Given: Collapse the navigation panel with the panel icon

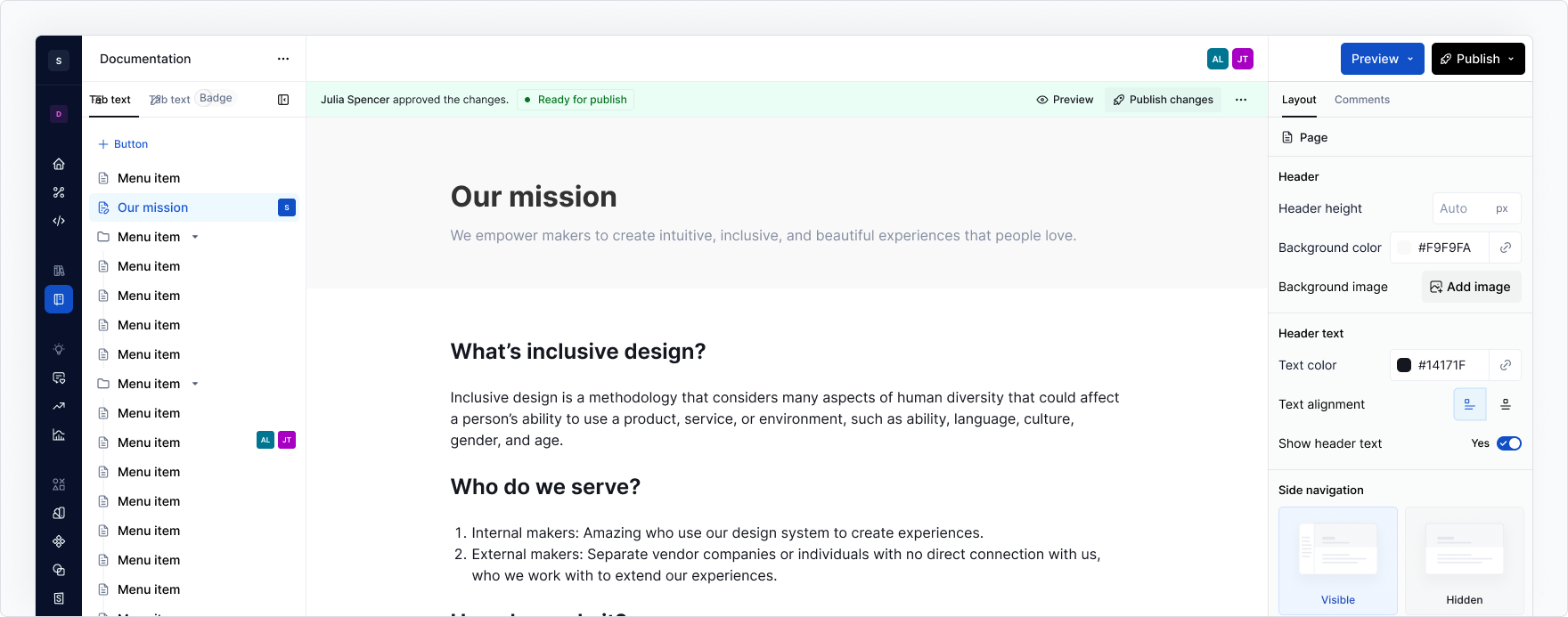Looking at the screenshot, I should 283,100.
